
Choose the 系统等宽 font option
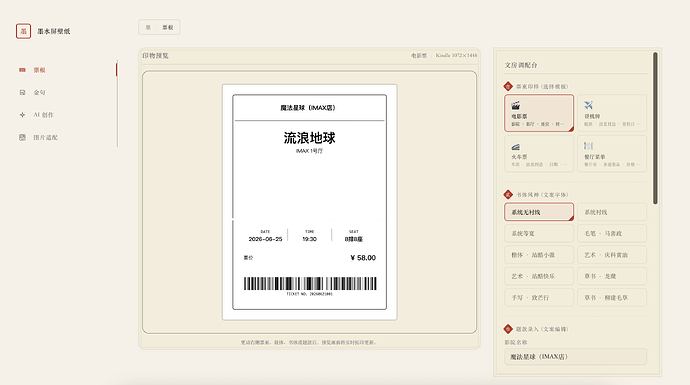[539, 233]
